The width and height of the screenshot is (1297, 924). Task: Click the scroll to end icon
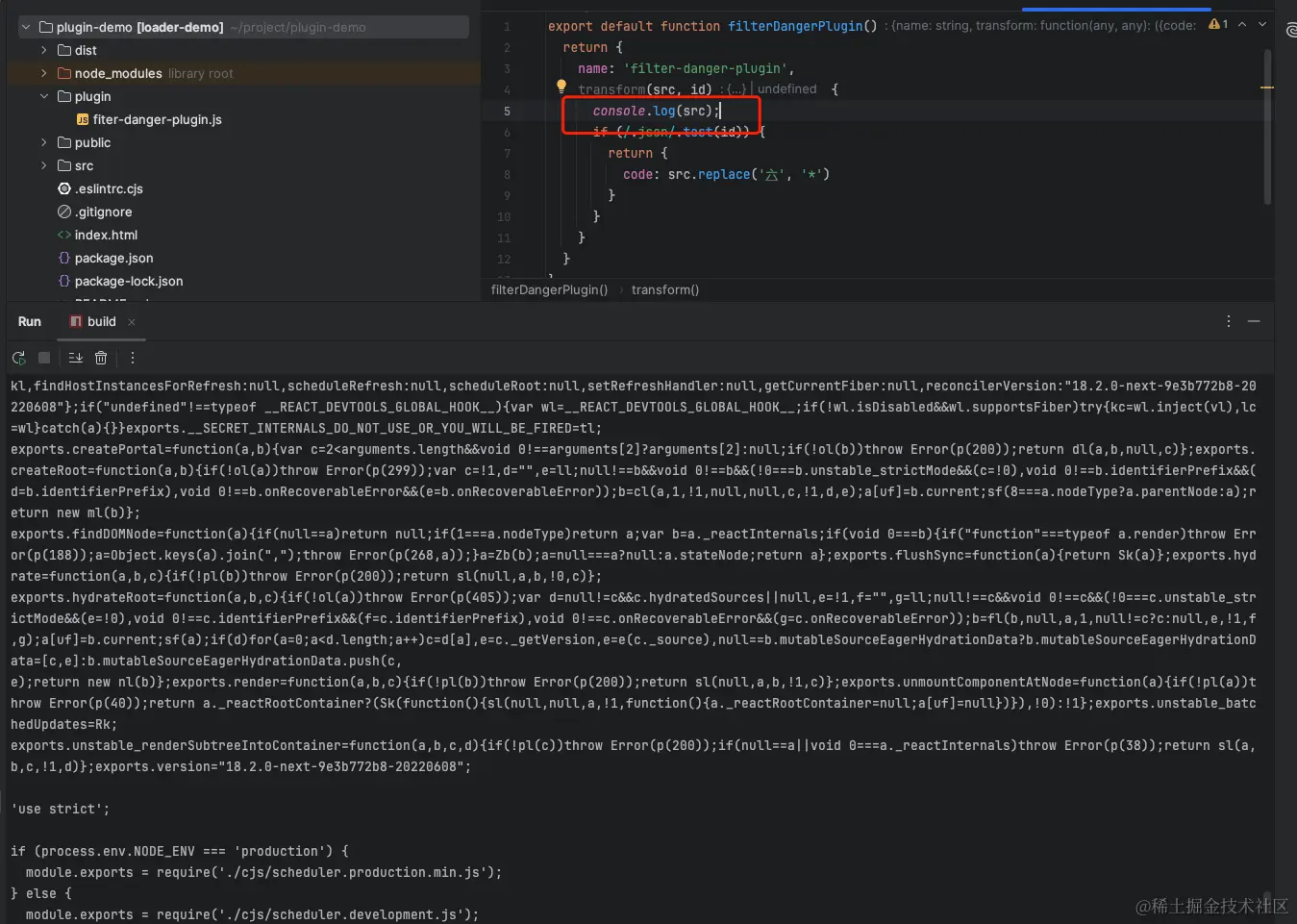pos(75,358)
